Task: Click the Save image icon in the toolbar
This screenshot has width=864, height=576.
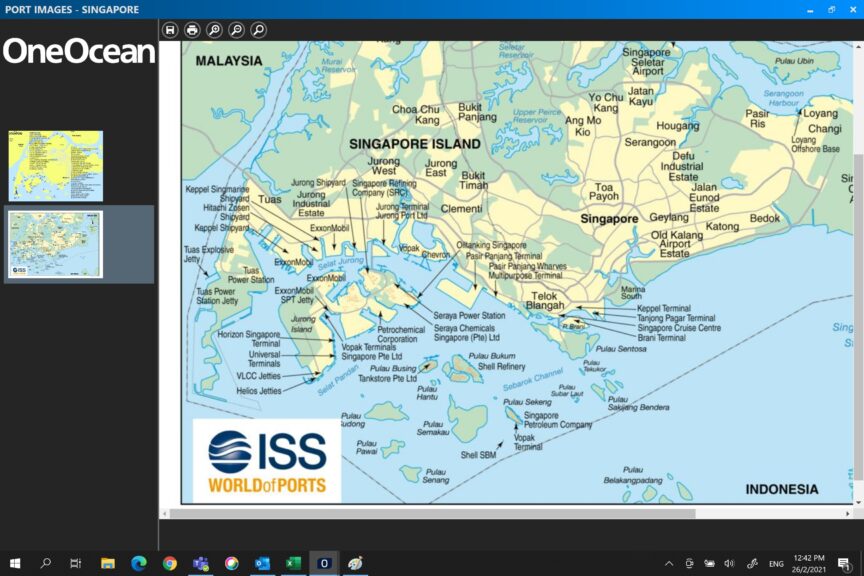Action: (170, 30)
